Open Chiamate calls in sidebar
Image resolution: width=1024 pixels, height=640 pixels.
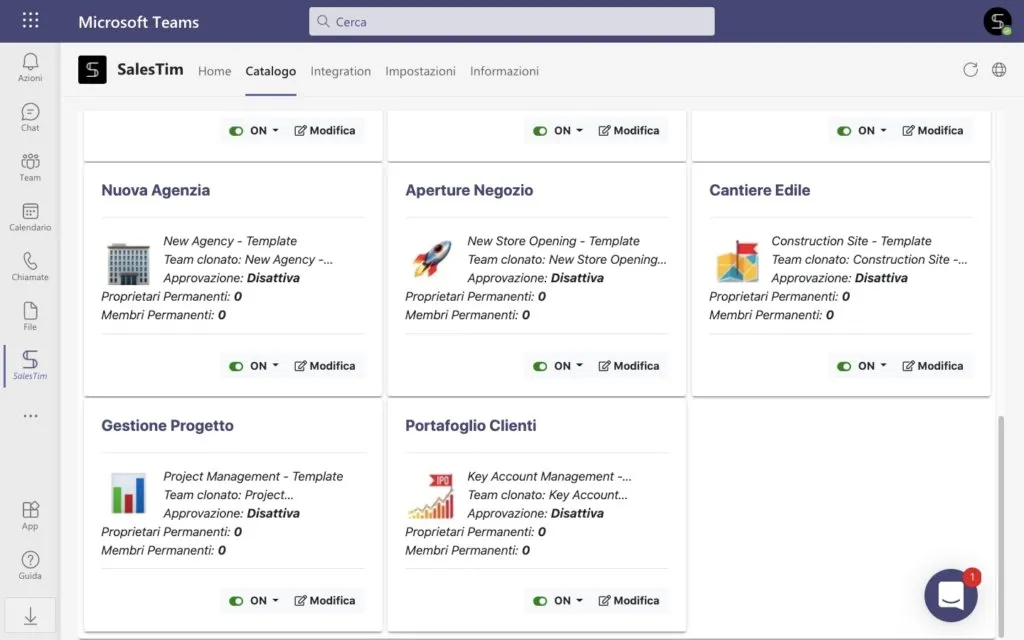pos(30,266)
